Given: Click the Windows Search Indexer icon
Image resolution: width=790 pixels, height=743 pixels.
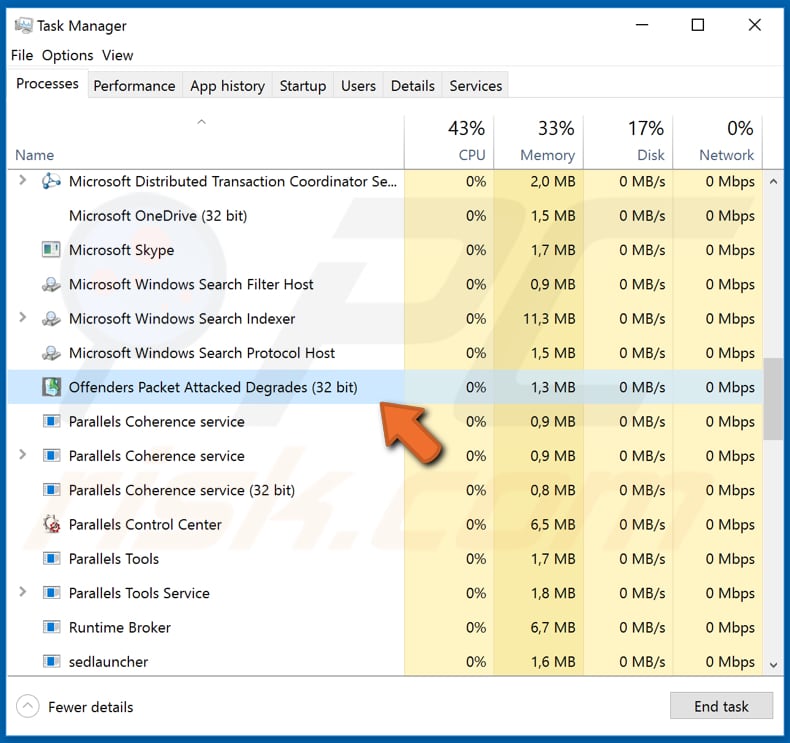Looking at the screenshot, I should point(51,318).
